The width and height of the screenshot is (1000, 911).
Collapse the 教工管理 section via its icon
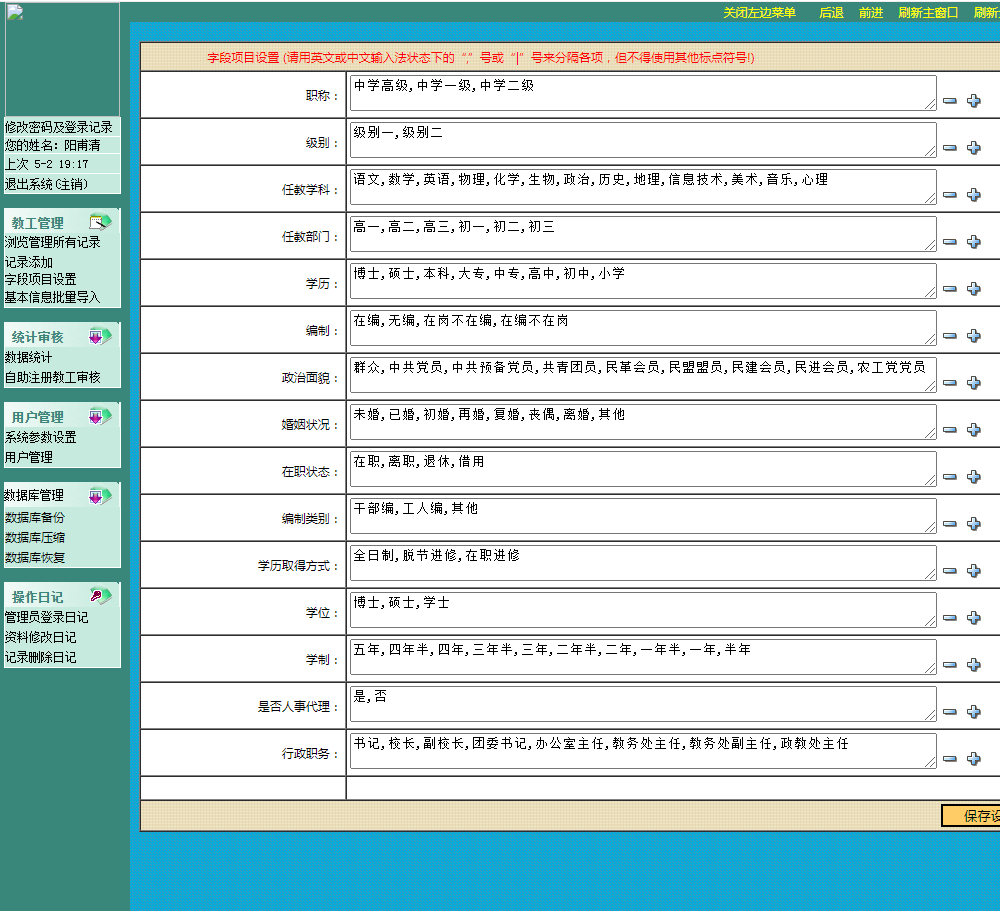(100, 221)
